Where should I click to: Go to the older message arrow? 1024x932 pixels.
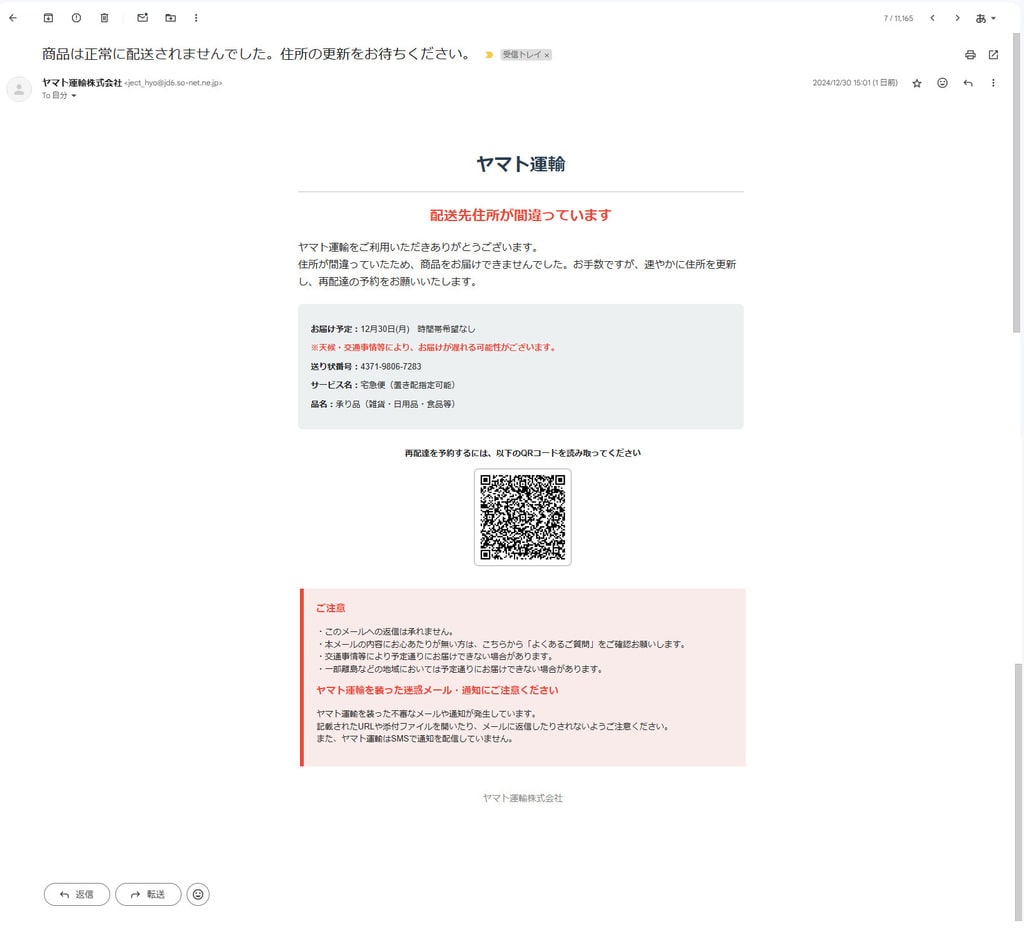(x=957, y=18)
